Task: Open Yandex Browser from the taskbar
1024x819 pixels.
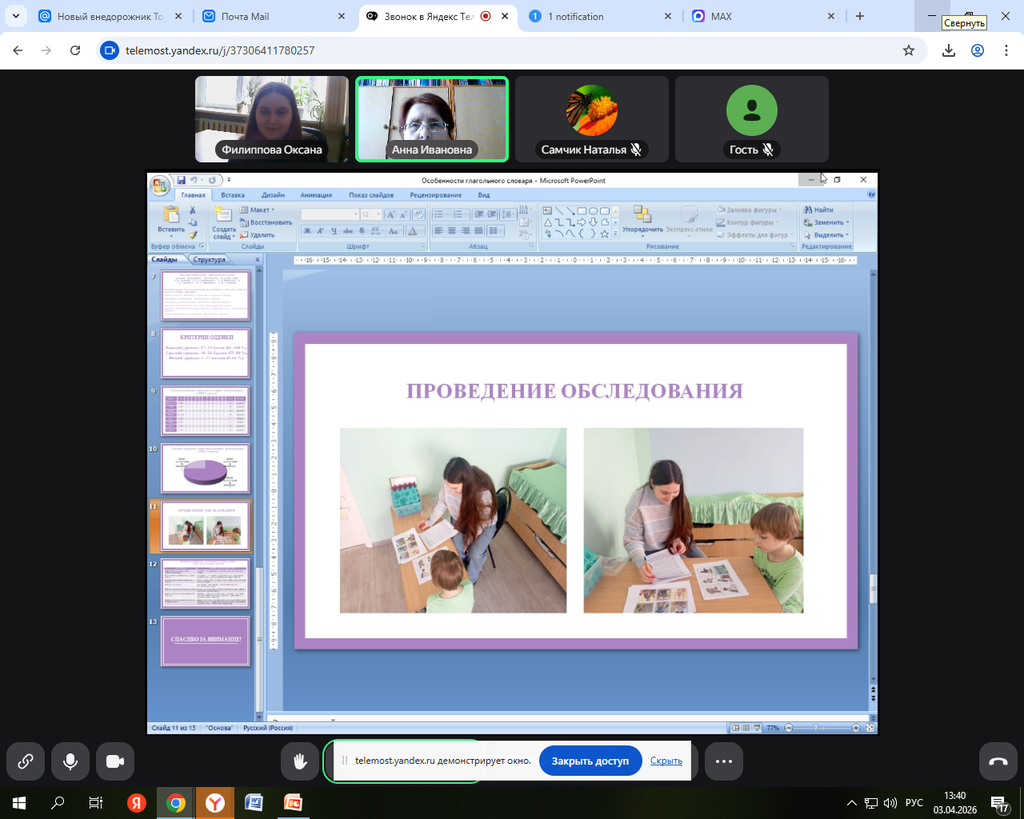Action: coord(215,802)
